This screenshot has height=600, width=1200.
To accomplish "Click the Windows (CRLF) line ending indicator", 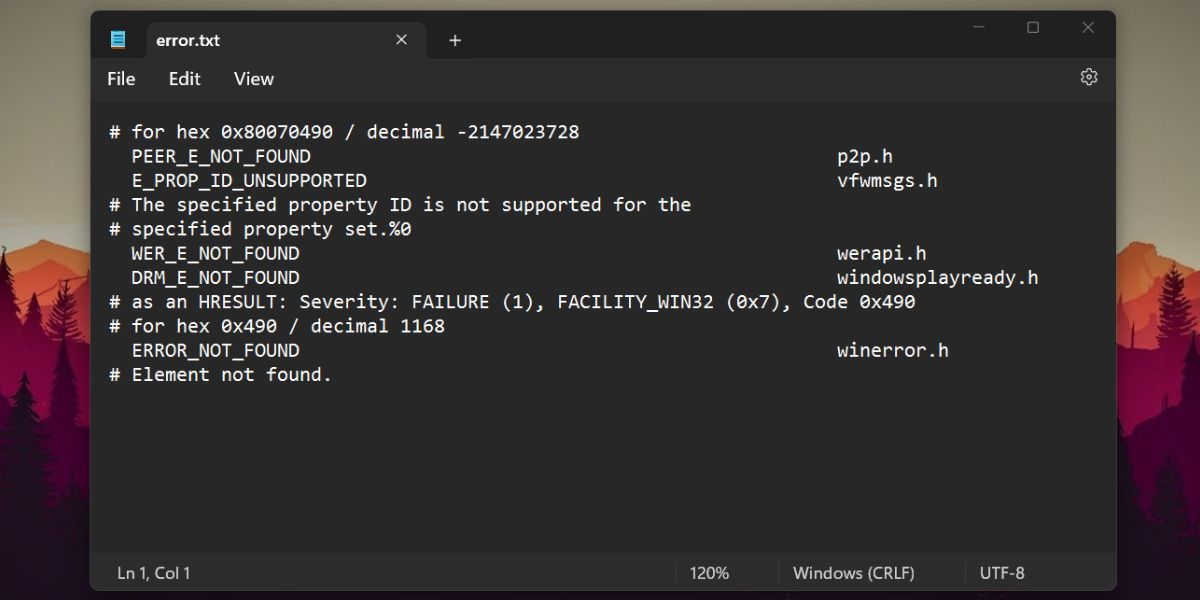I will (x=853, y=573).
